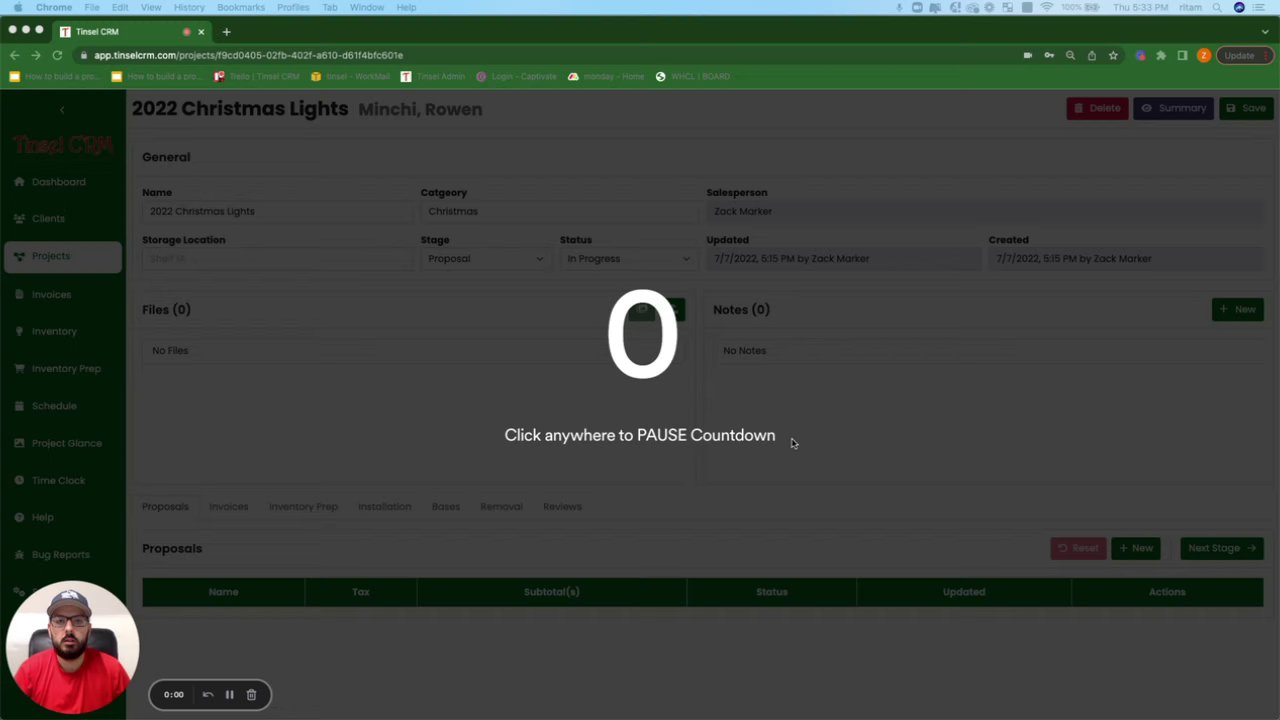
Task: Open the History menu in menu bar
Action: tap(189, 7)
